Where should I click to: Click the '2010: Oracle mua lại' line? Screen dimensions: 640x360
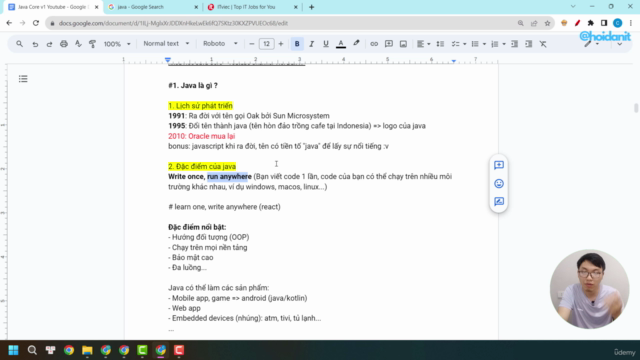click(202, 136)
